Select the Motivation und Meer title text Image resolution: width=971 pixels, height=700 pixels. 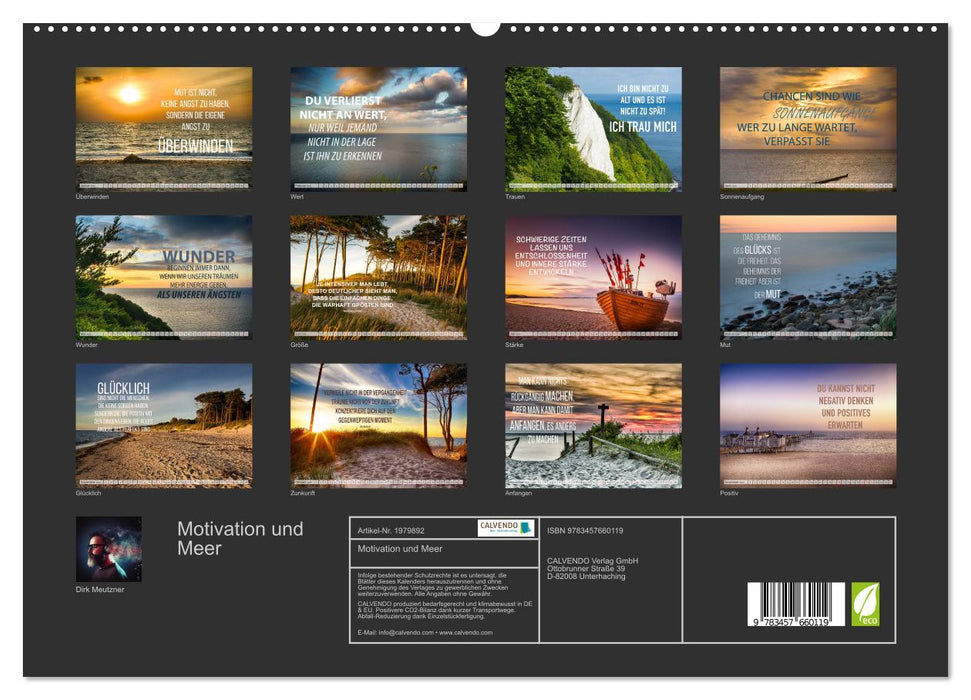pos(240,538)
